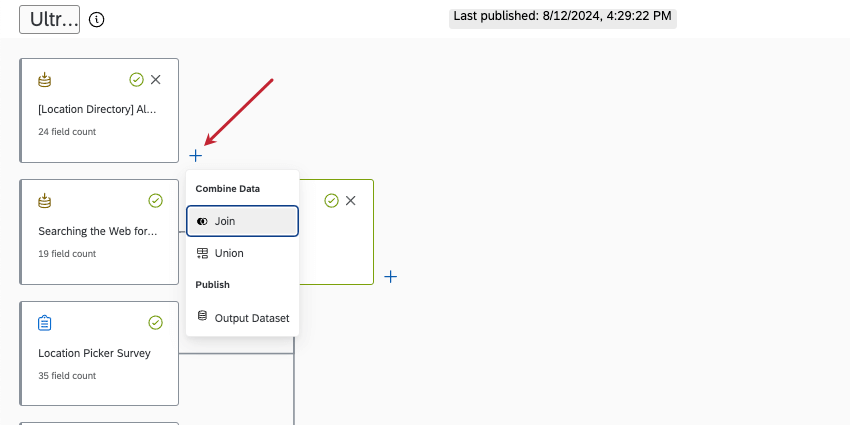Select the 'Searching the Web for...' node title
Screen dimensions: 850x425
(98, 231)
